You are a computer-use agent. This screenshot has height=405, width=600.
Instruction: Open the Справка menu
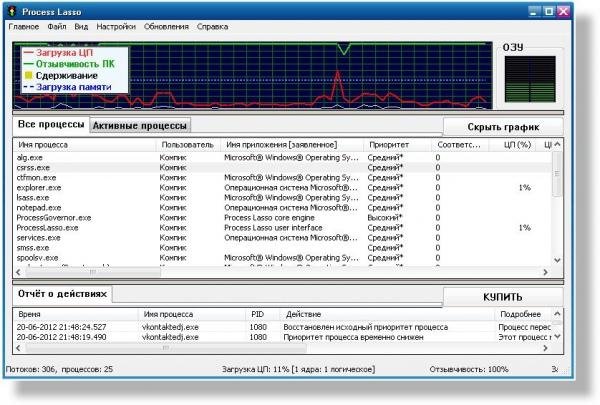pos(212,27)
